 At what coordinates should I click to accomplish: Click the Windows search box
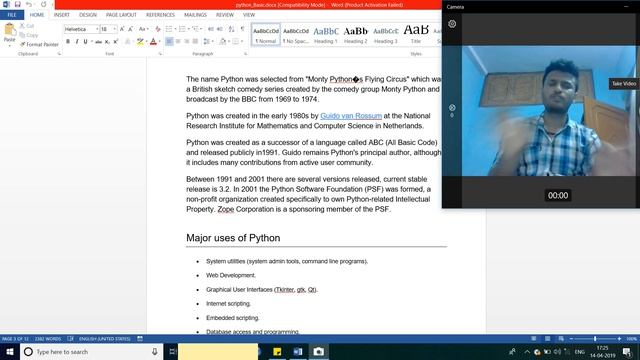[91, 352]
